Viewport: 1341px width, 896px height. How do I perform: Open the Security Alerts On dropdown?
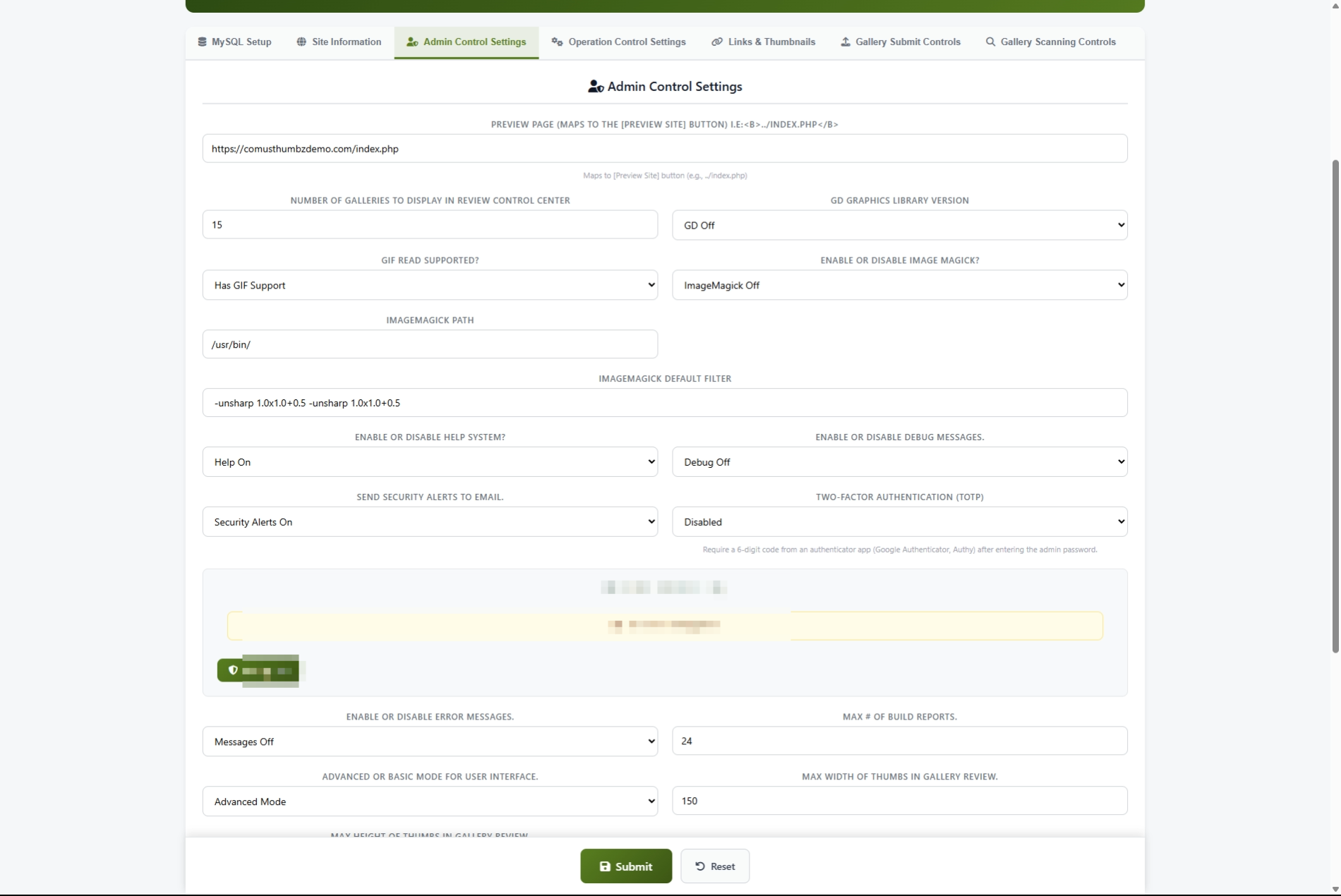point(429,522)
